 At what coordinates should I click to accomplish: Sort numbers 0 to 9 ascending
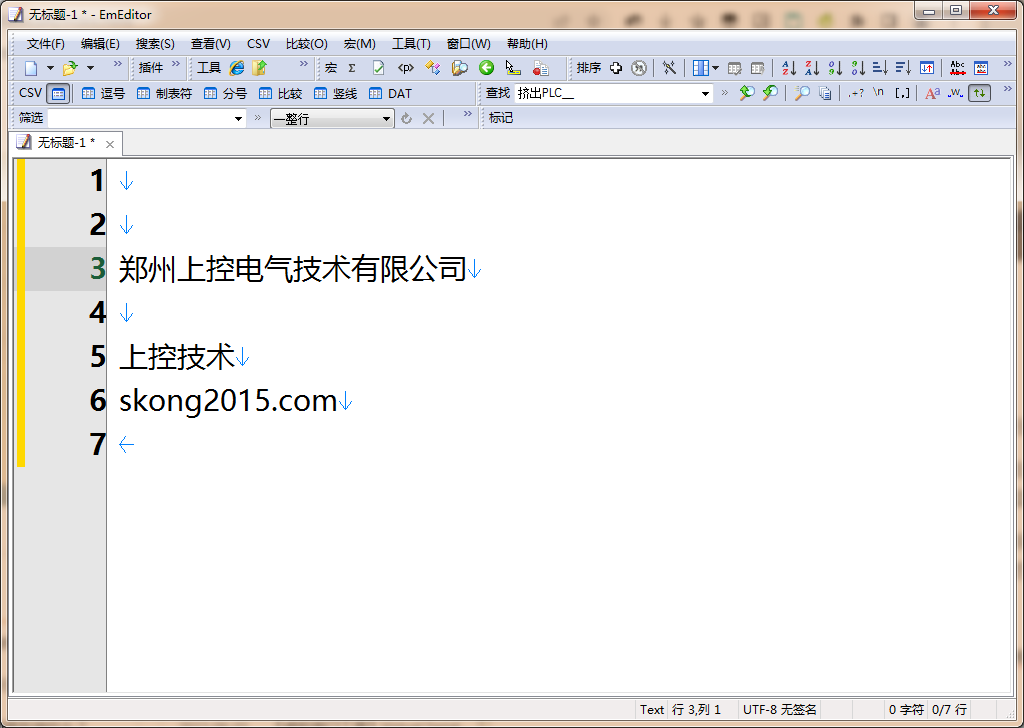tap(835, 68)
